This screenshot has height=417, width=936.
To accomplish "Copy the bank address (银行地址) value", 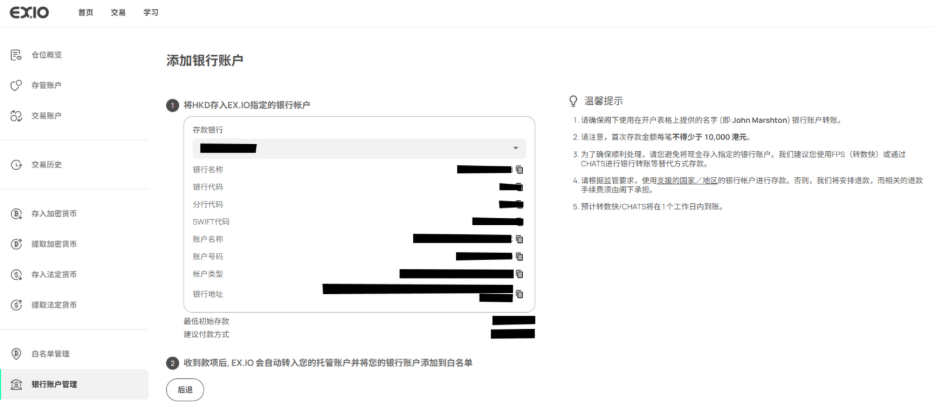I will coord(519,294).
